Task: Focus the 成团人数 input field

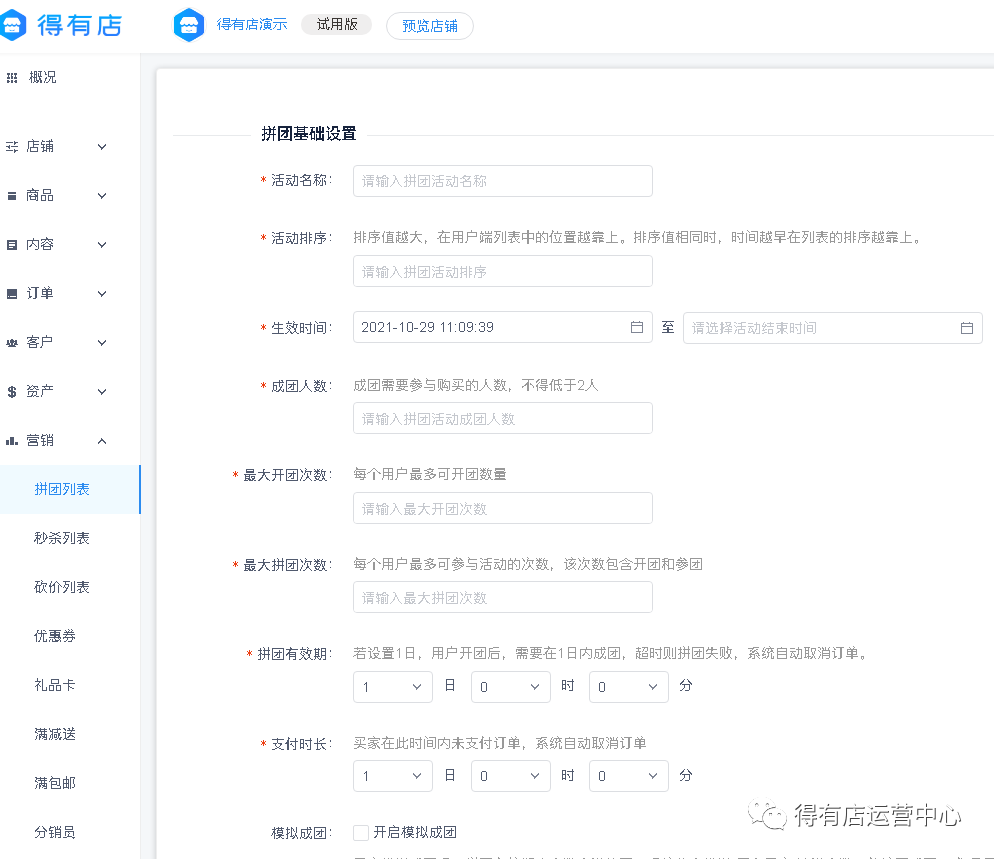Action: click(503, 418)
